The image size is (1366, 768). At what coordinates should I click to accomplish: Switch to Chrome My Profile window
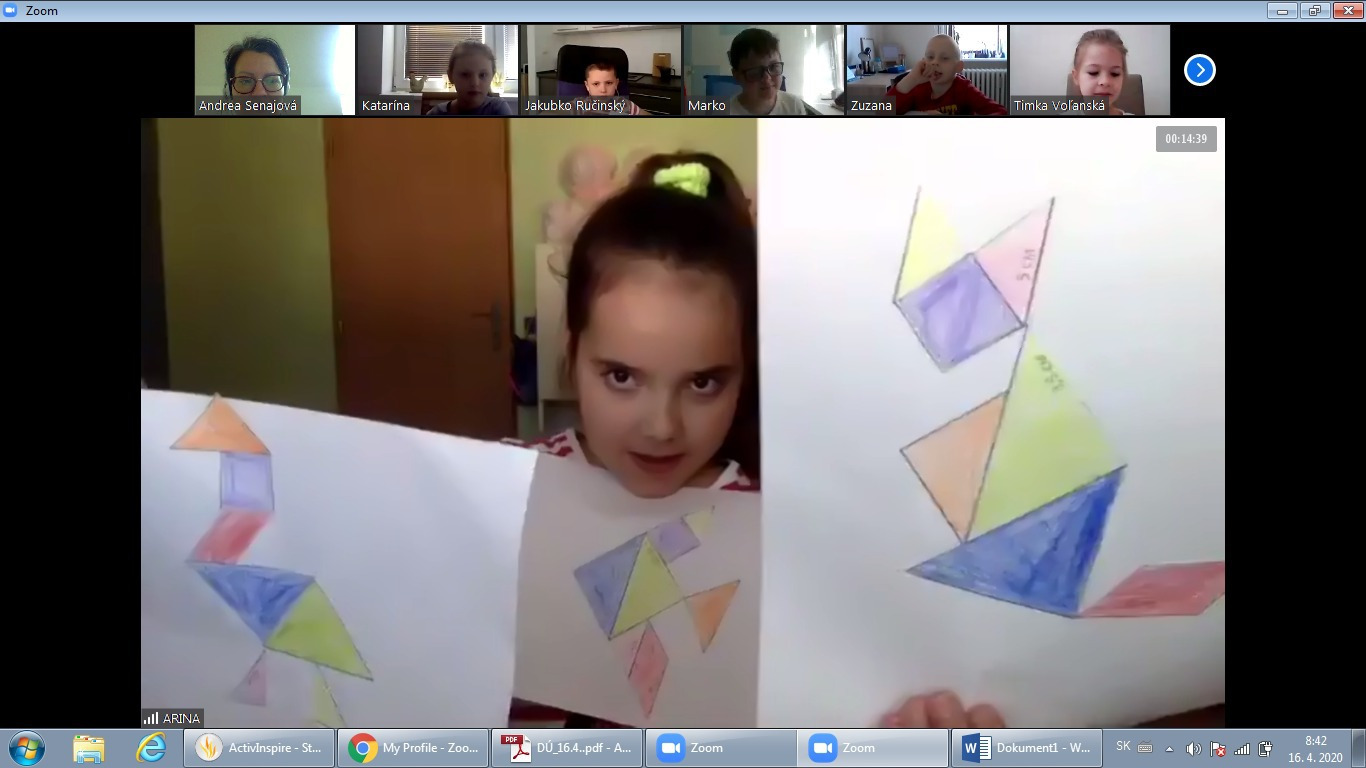pos(413,748)
